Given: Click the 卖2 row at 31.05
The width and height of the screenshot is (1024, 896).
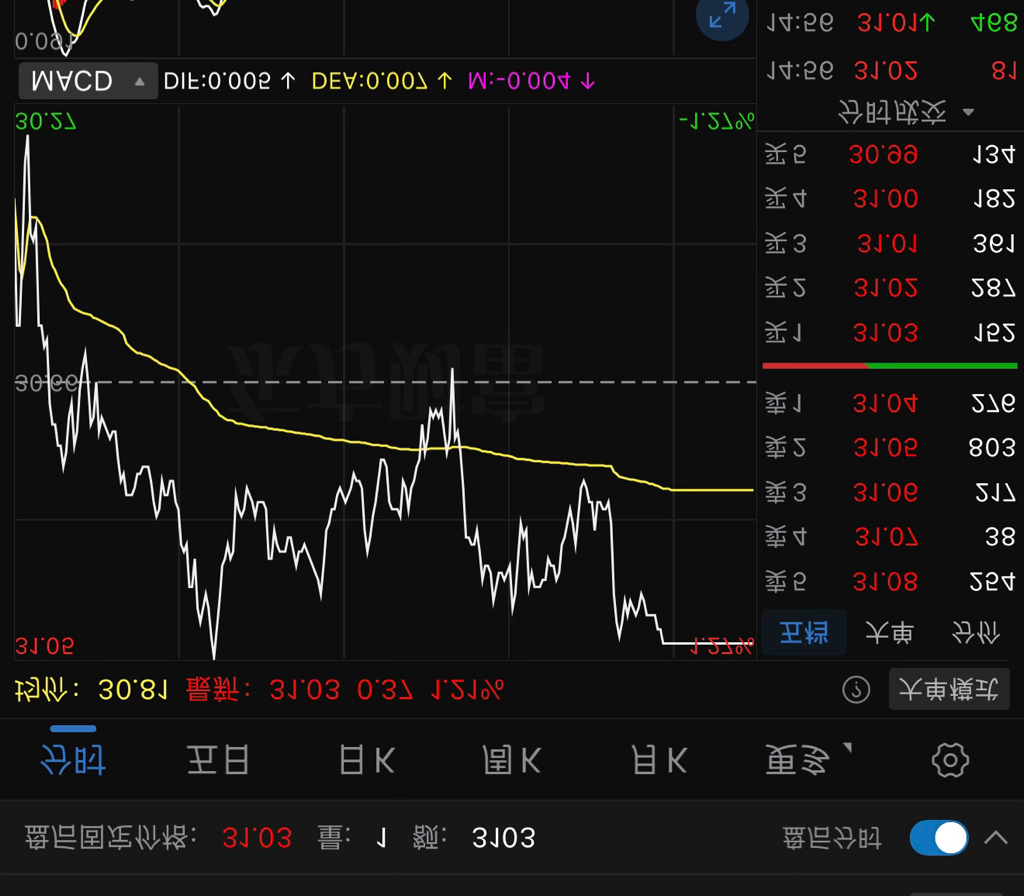Looking at the screenshot, I should pyautogui.click(x=889, y=447).
